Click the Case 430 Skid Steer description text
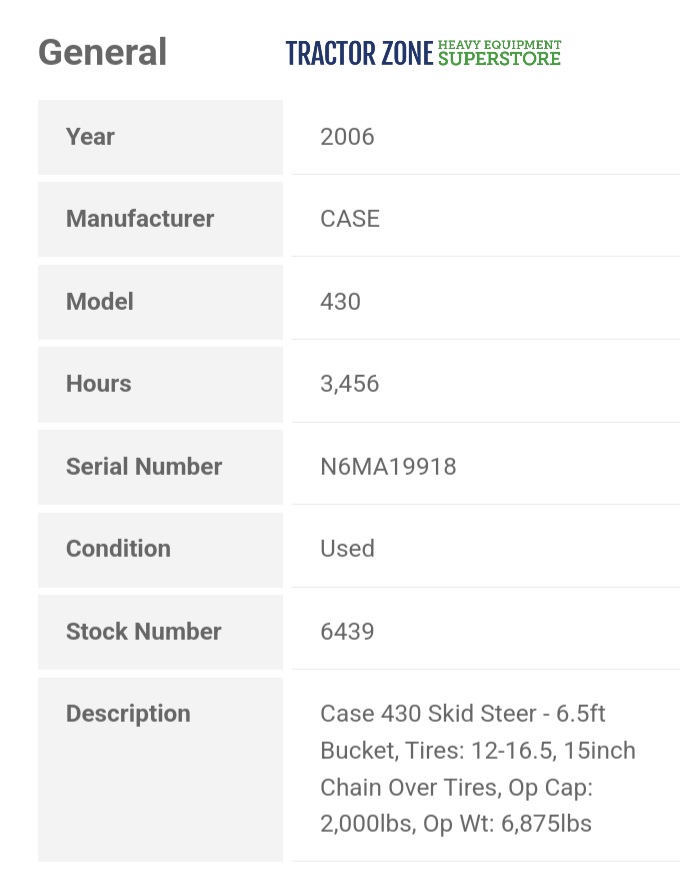 pyautogui.click(x=462, y=714)
